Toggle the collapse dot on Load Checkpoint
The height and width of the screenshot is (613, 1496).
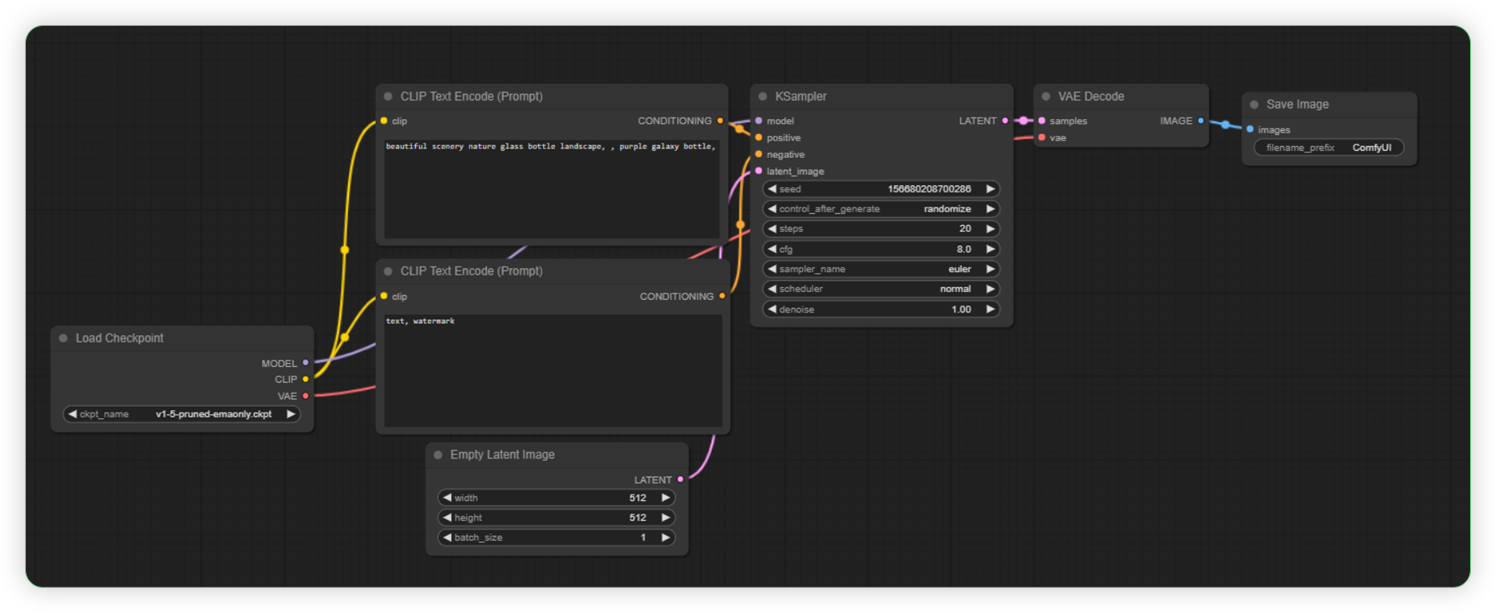[x=62, y=338]
